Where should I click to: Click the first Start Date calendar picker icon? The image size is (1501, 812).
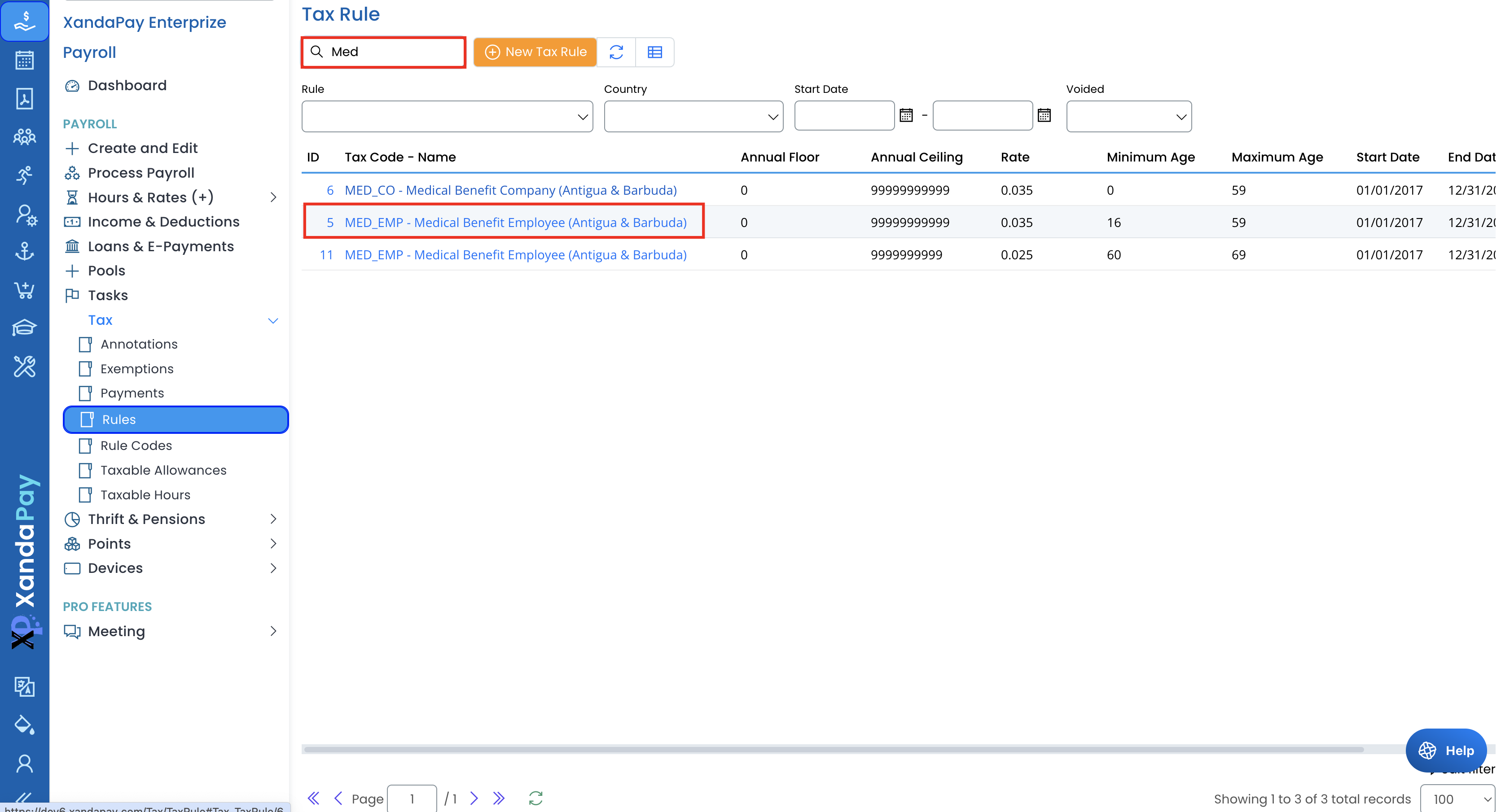[905, 115]
